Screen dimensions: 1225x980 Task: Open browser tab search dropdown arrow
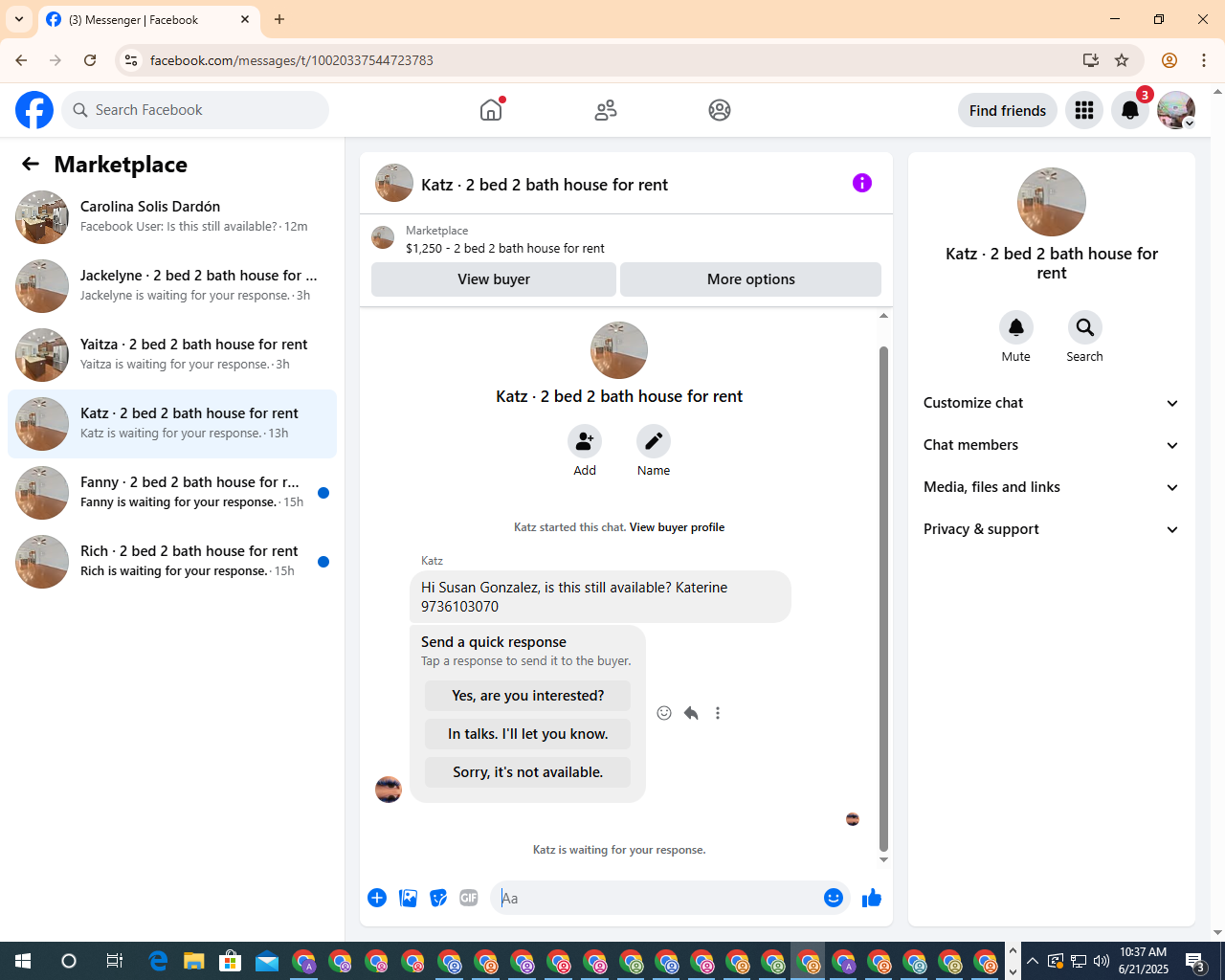click(x=19, y=19)
